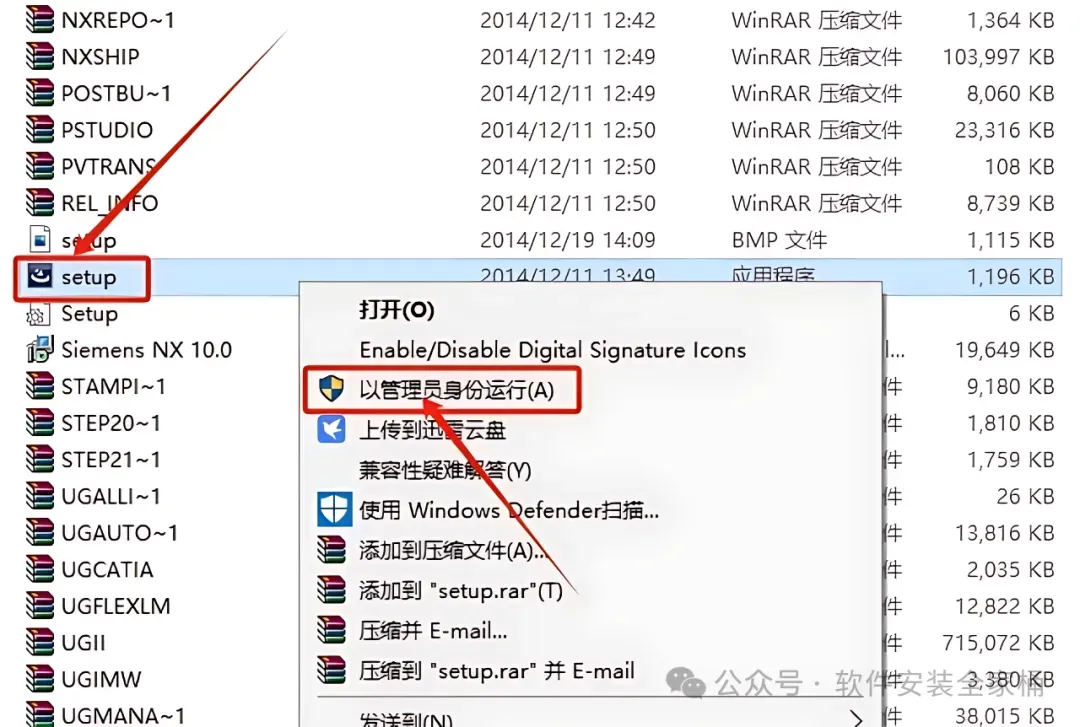Select the STAMPI~1 file name
Viewport: 1080px width, 727px height.
click(x=114, y=387)
